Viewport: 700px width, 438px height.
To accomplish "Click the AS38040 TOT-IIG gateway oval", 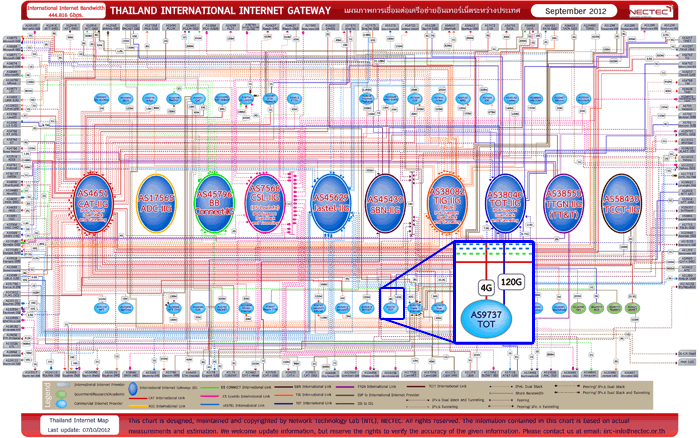I will (x=505, y=204).
